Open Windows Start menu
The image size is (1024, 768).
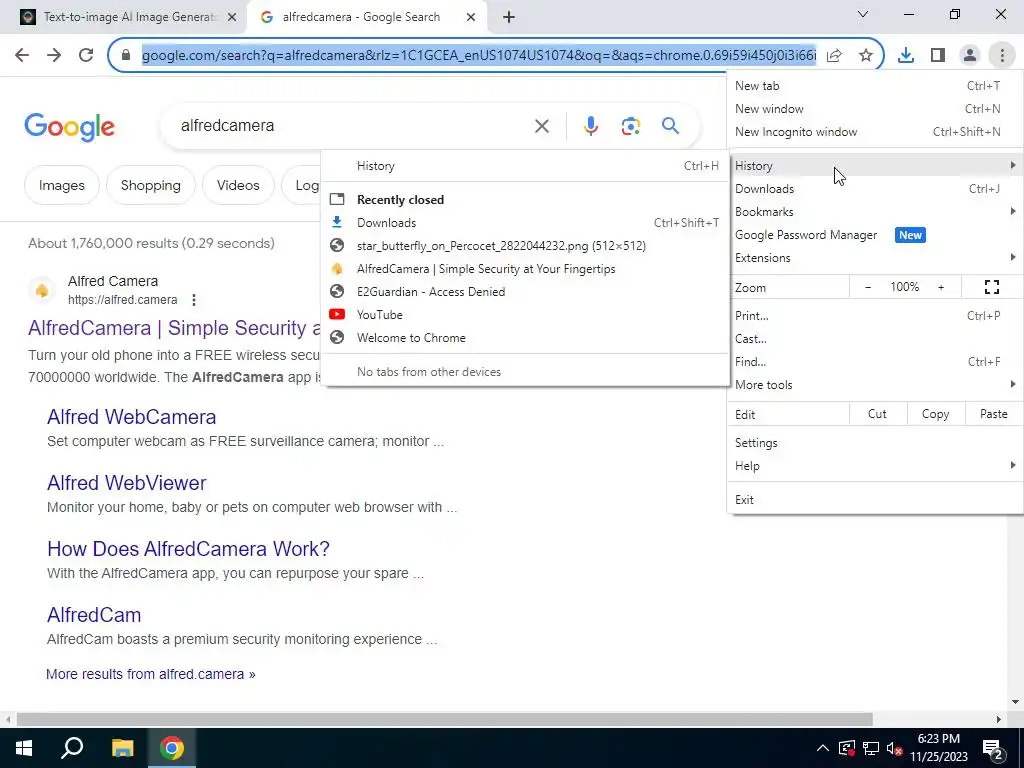[x=24, y=748]
